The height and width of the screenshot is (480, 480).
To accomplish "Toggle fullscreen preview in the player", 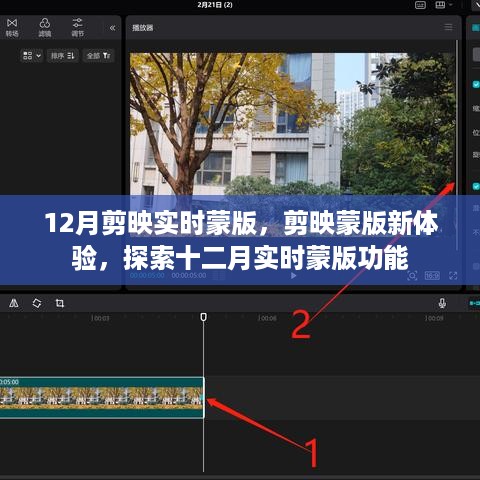I will [453, 276].
